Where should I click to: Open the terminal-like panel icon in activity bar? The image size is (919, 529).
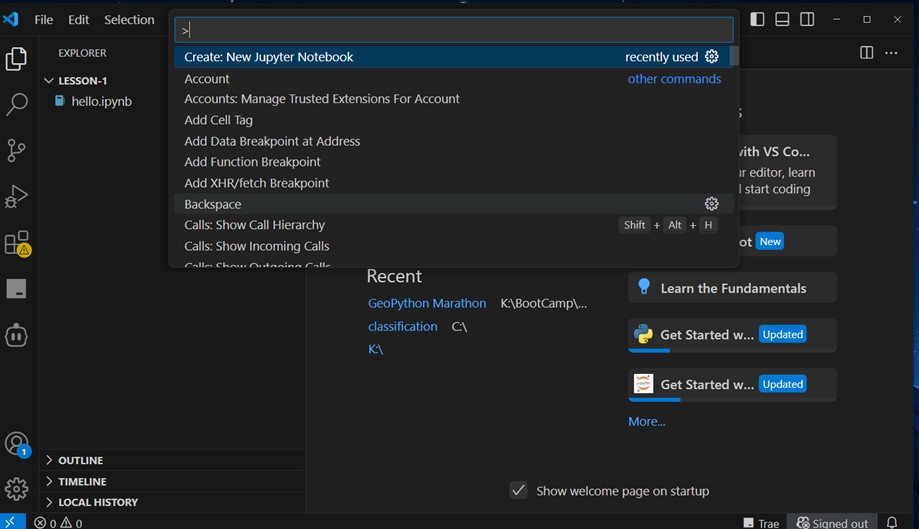coord(16,289)
